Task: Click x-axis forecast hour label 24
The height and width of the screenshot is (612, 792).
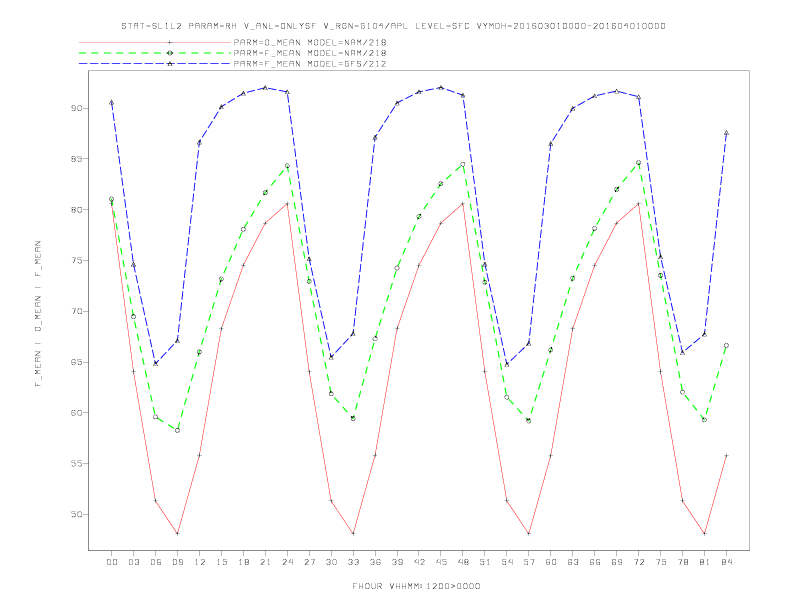Action: [287, 562]
